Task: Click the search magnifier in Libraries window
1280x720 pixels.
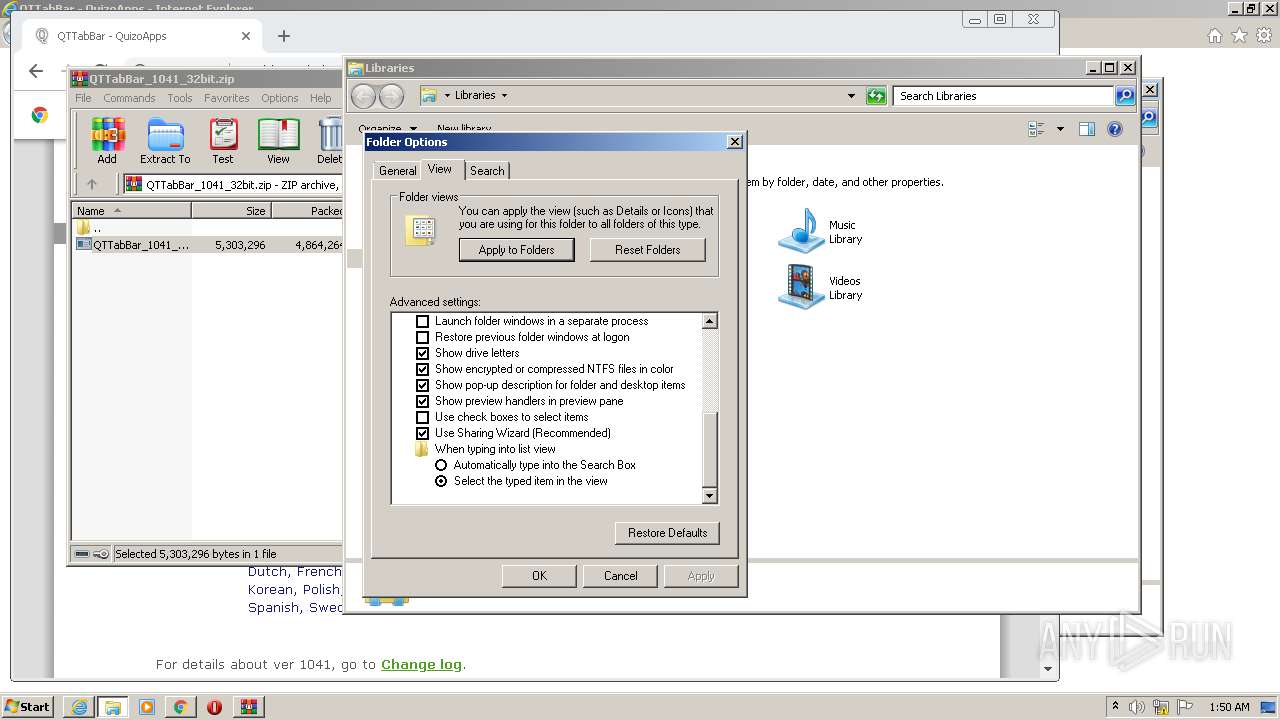Action: [x=1125, y=96]
